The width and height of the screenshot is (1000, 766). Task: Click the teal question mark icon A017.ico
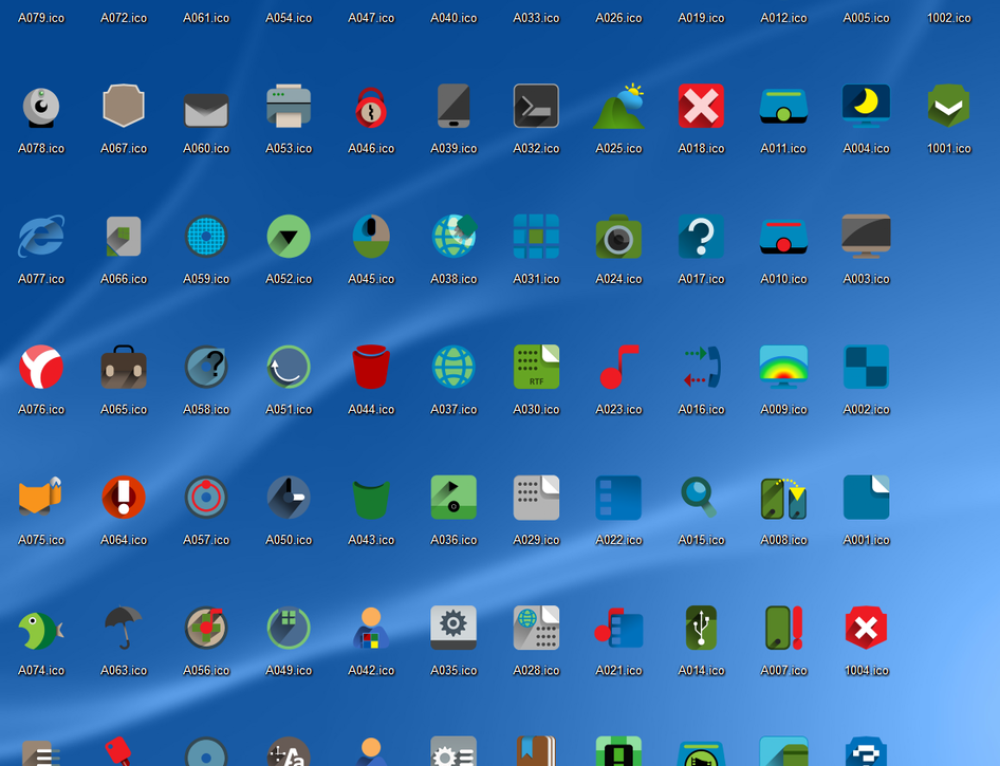[x=701, y=236]
